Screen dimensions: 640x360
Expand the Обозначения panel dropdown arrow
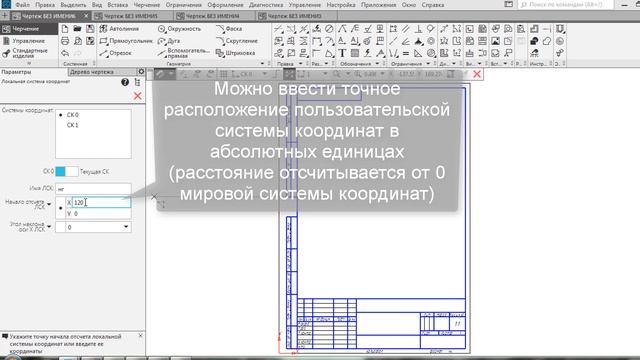377,64
